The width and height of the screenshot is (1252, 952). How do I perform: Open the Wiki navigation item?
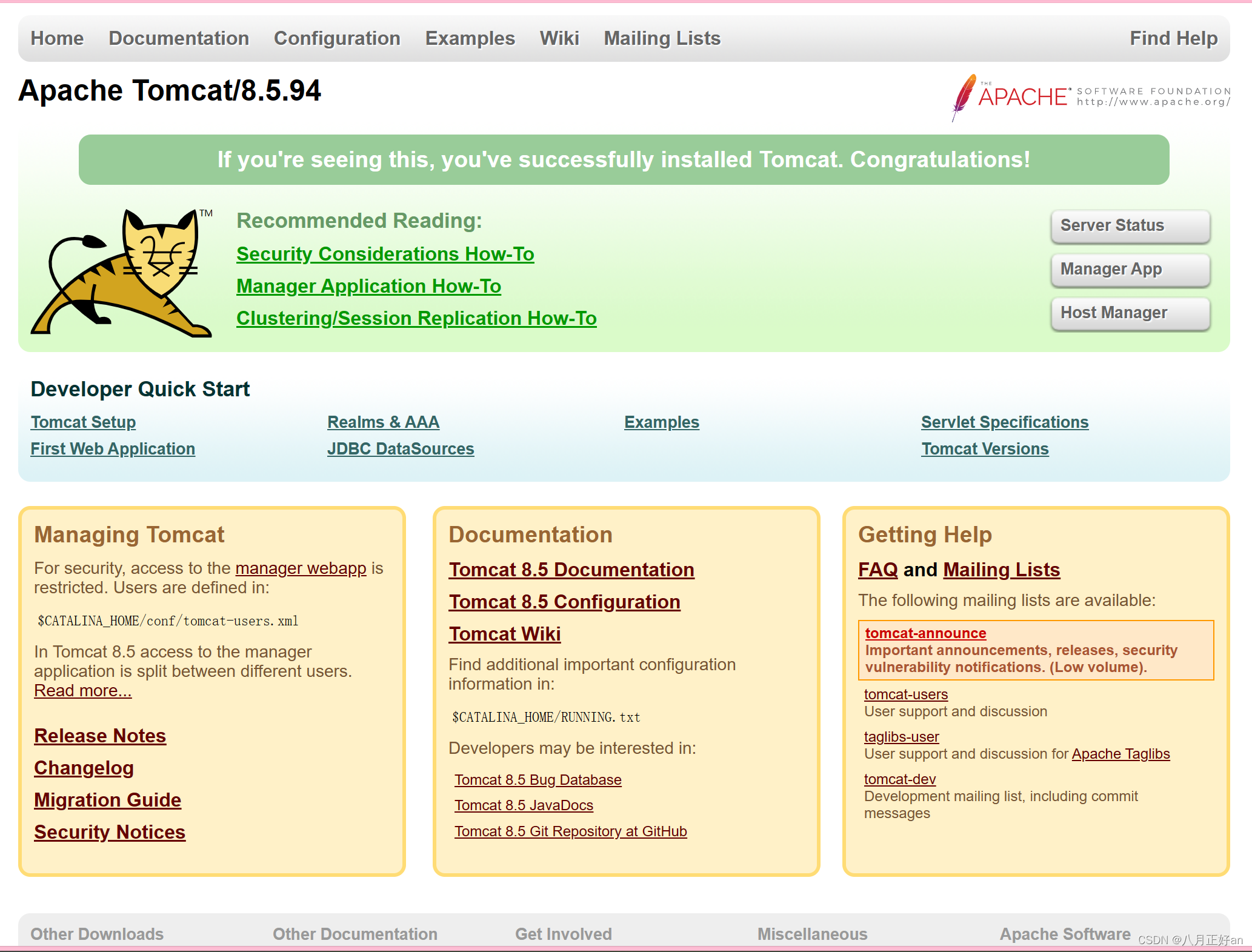click(x=559, y=38)
